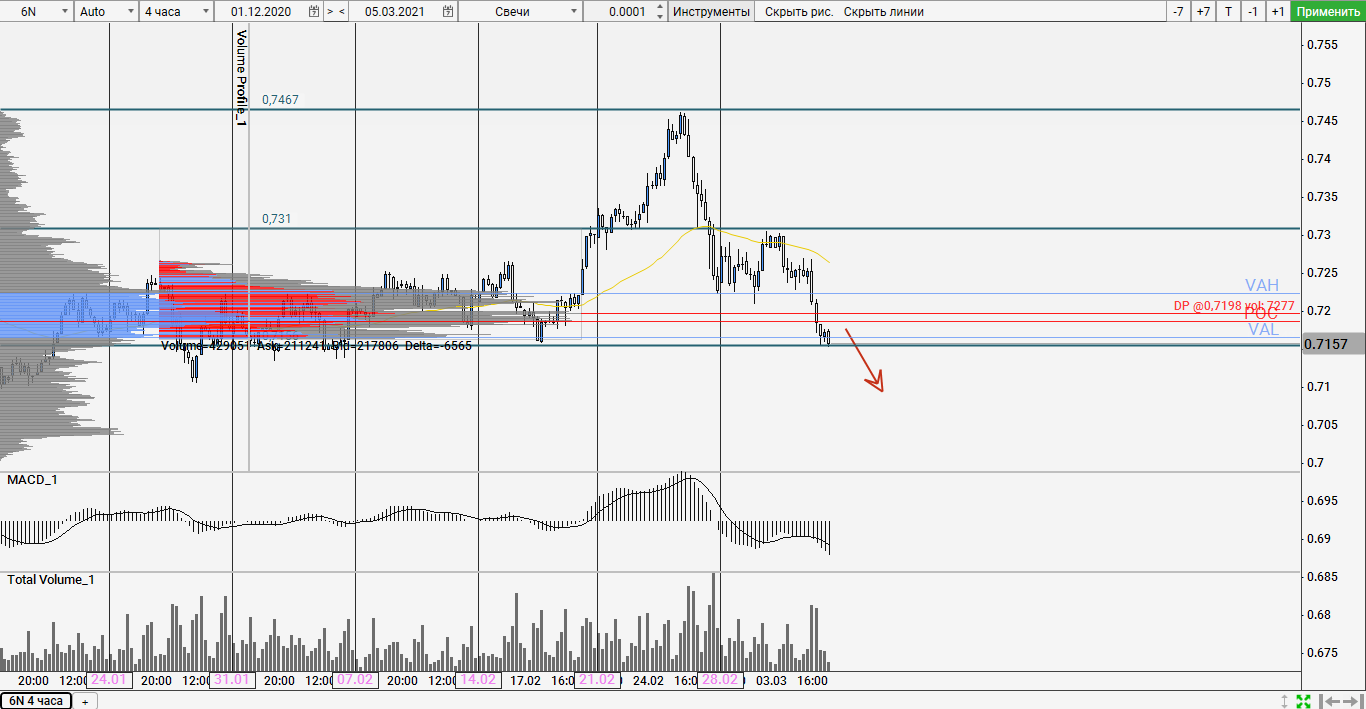Open the end date calendar picker
The width and height of the screenshot is (1366, 709).
(x=447, y=12)
